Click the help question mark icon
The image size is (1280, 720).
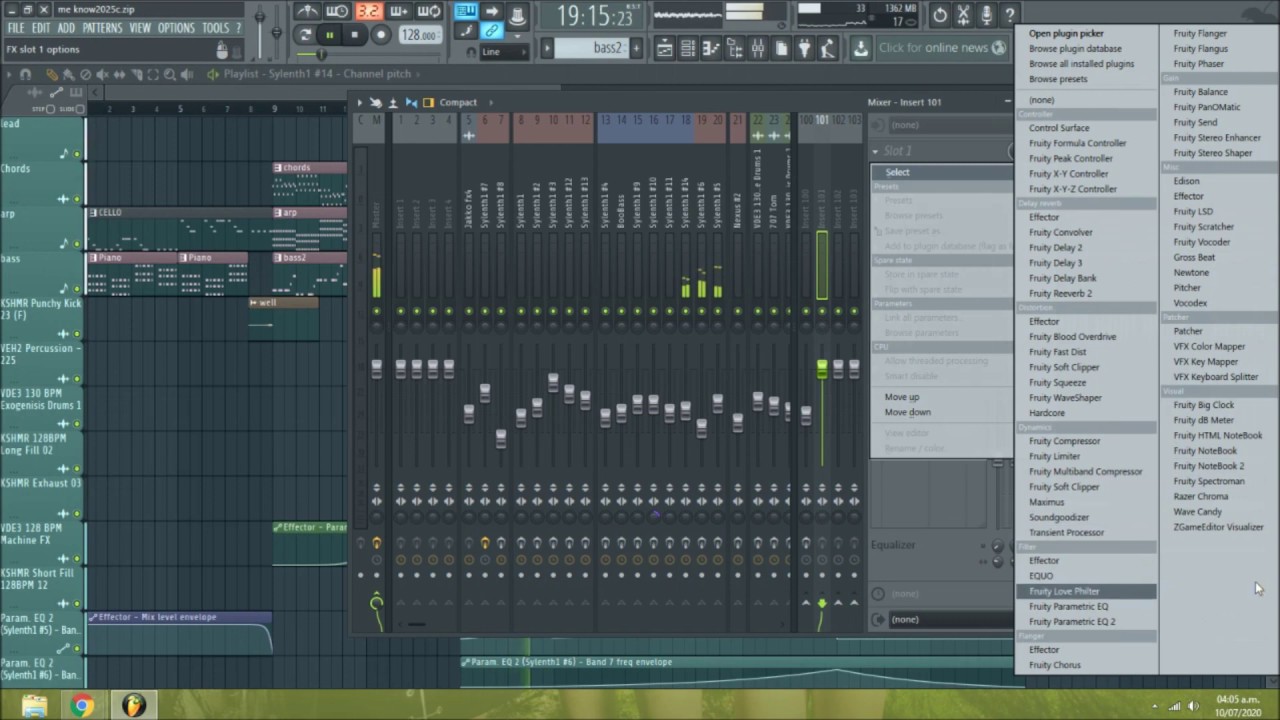tap(1009, 14)
